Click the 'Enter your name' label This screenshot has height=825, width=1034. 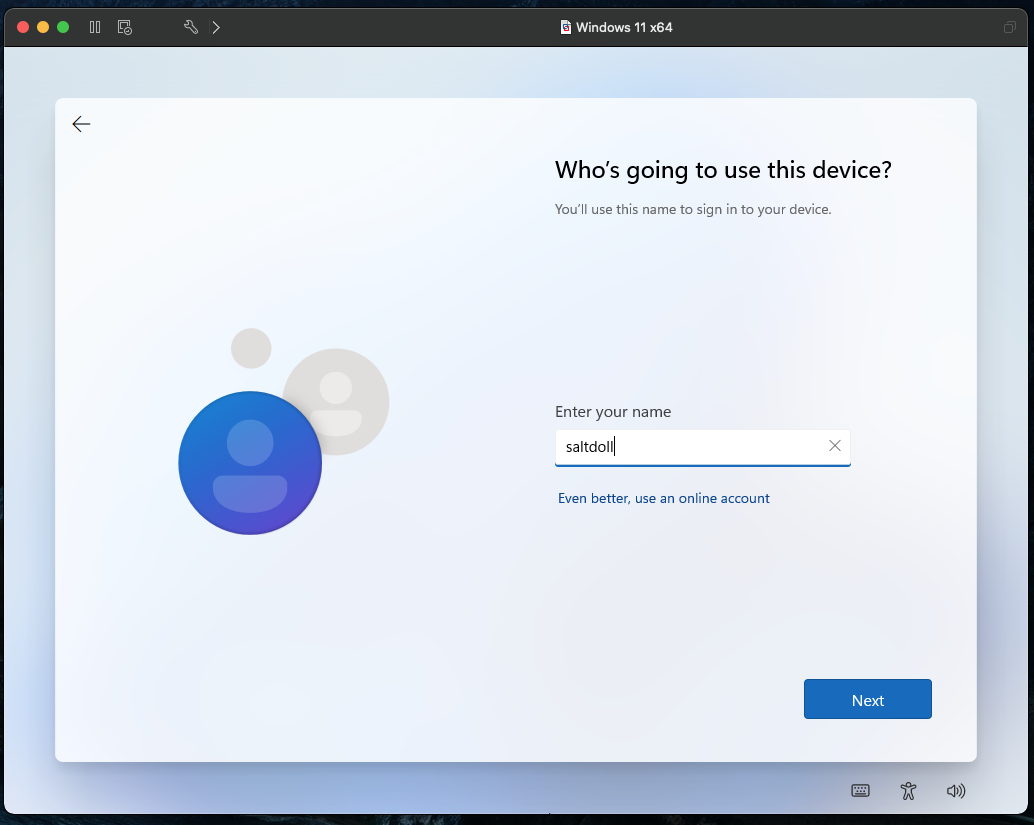(x=613, y=412)
